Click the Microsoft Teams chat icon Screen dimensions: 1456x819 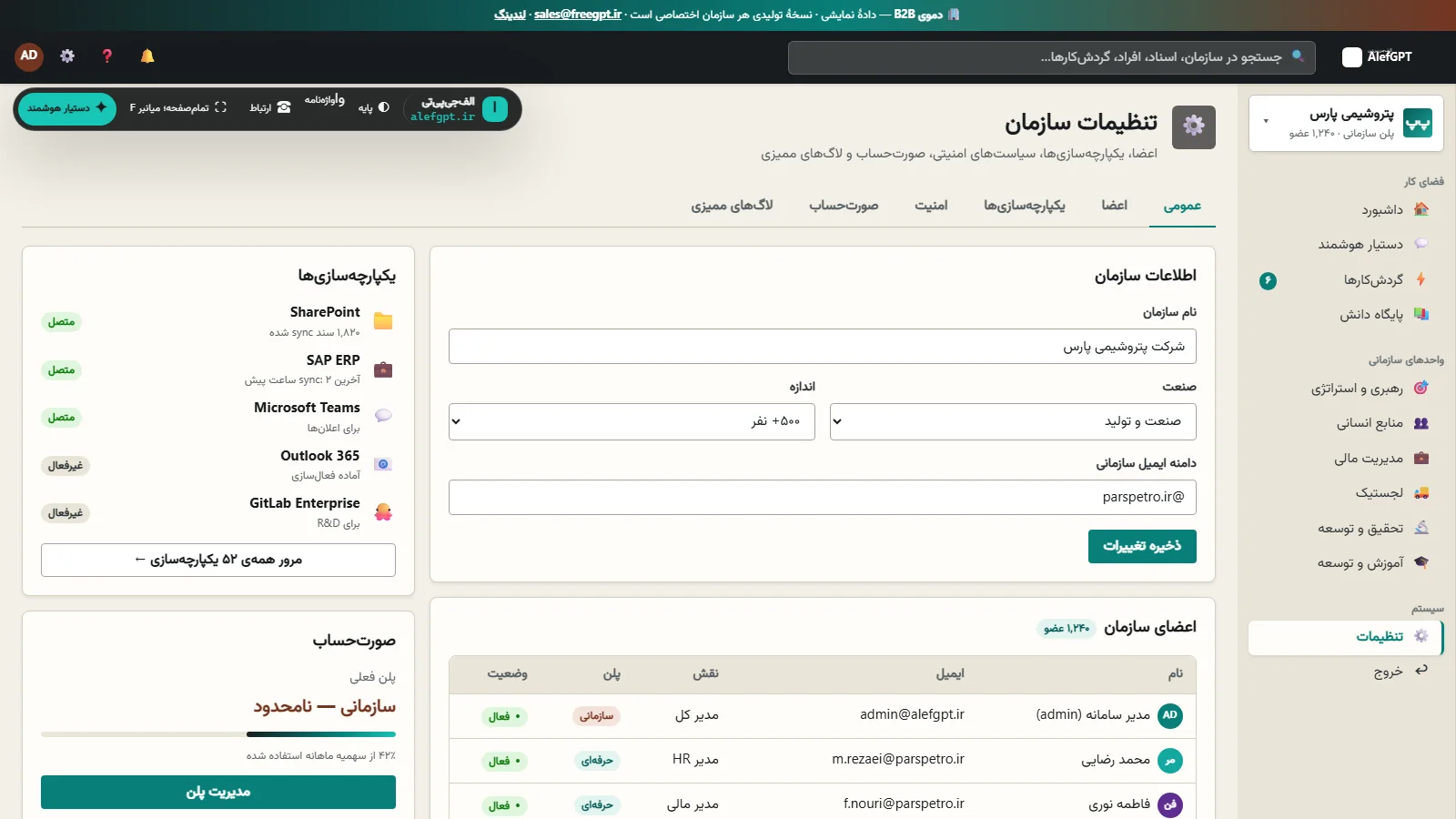[383, 417]
